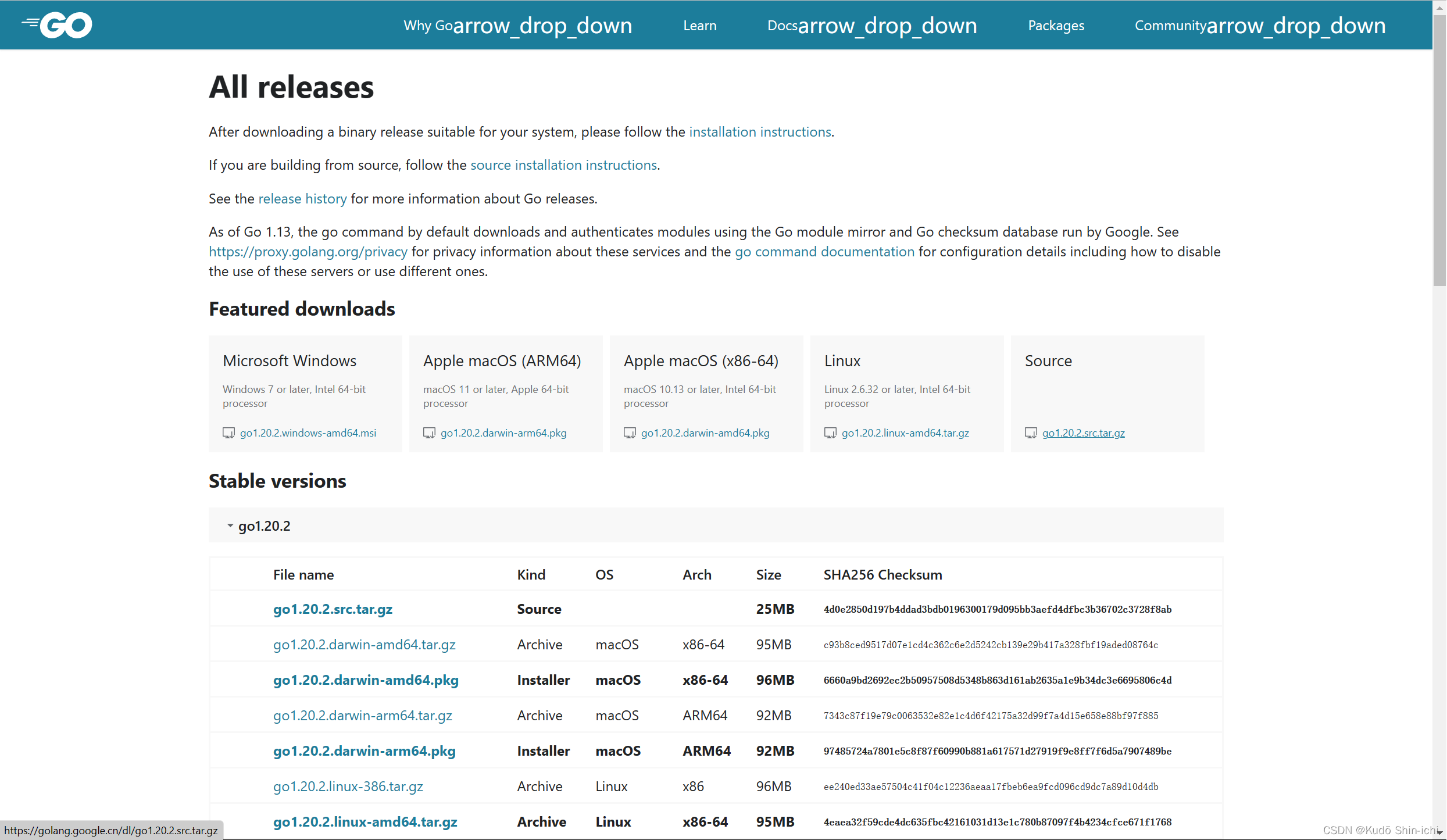Click the go command documentation link
Viewport: 1447px width, 840px height.
(x=824, y=252)
